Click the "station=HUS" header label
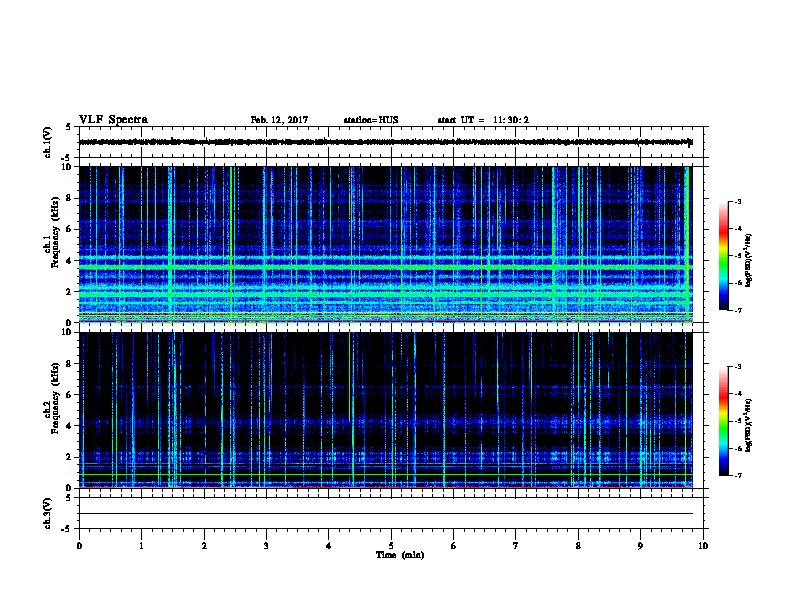792x612 pixels. tap(371, 120)
